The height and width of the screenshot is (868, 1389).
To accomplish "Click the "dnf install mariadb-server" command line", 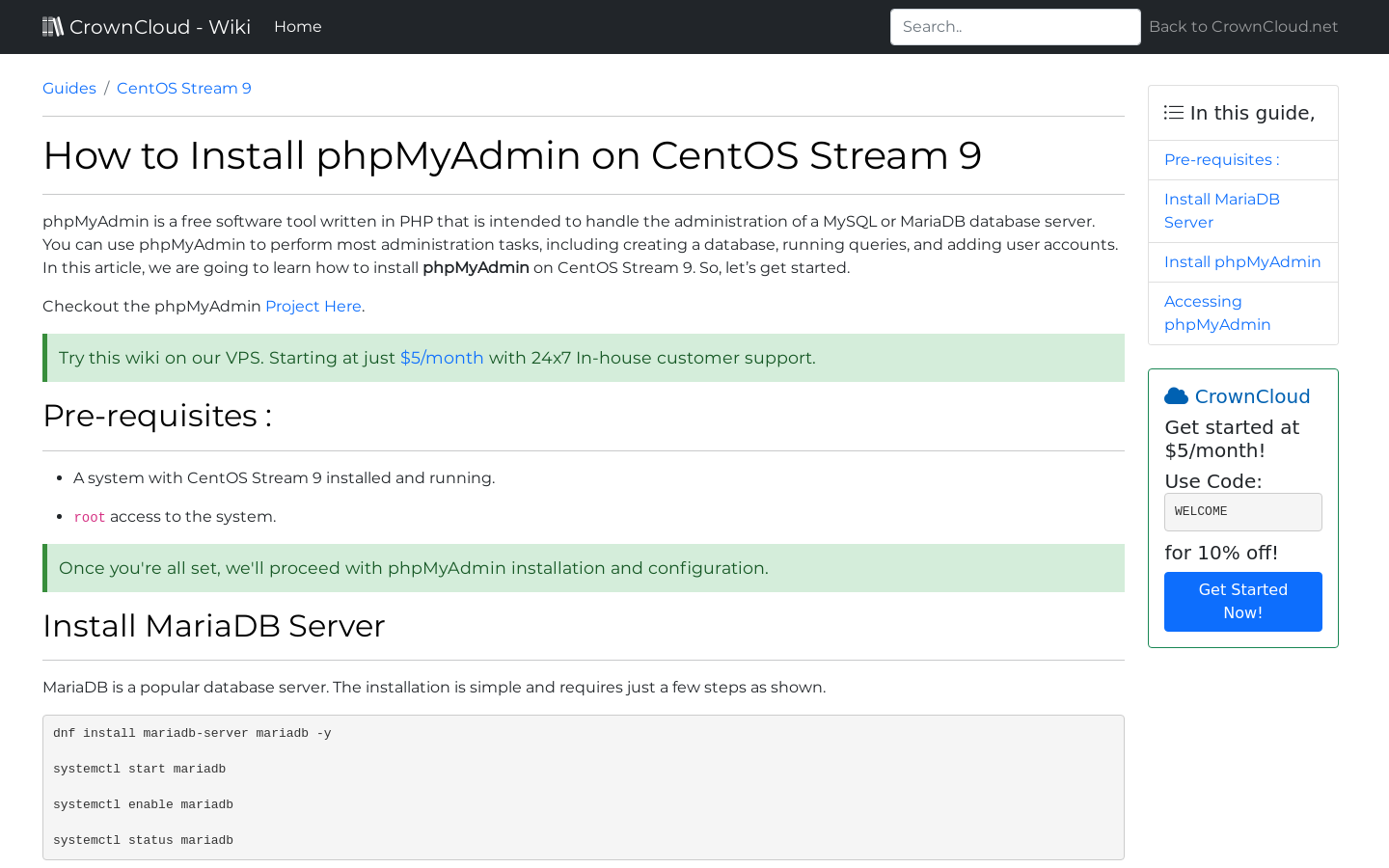I will pyautogui.click(x=191, y=733).
